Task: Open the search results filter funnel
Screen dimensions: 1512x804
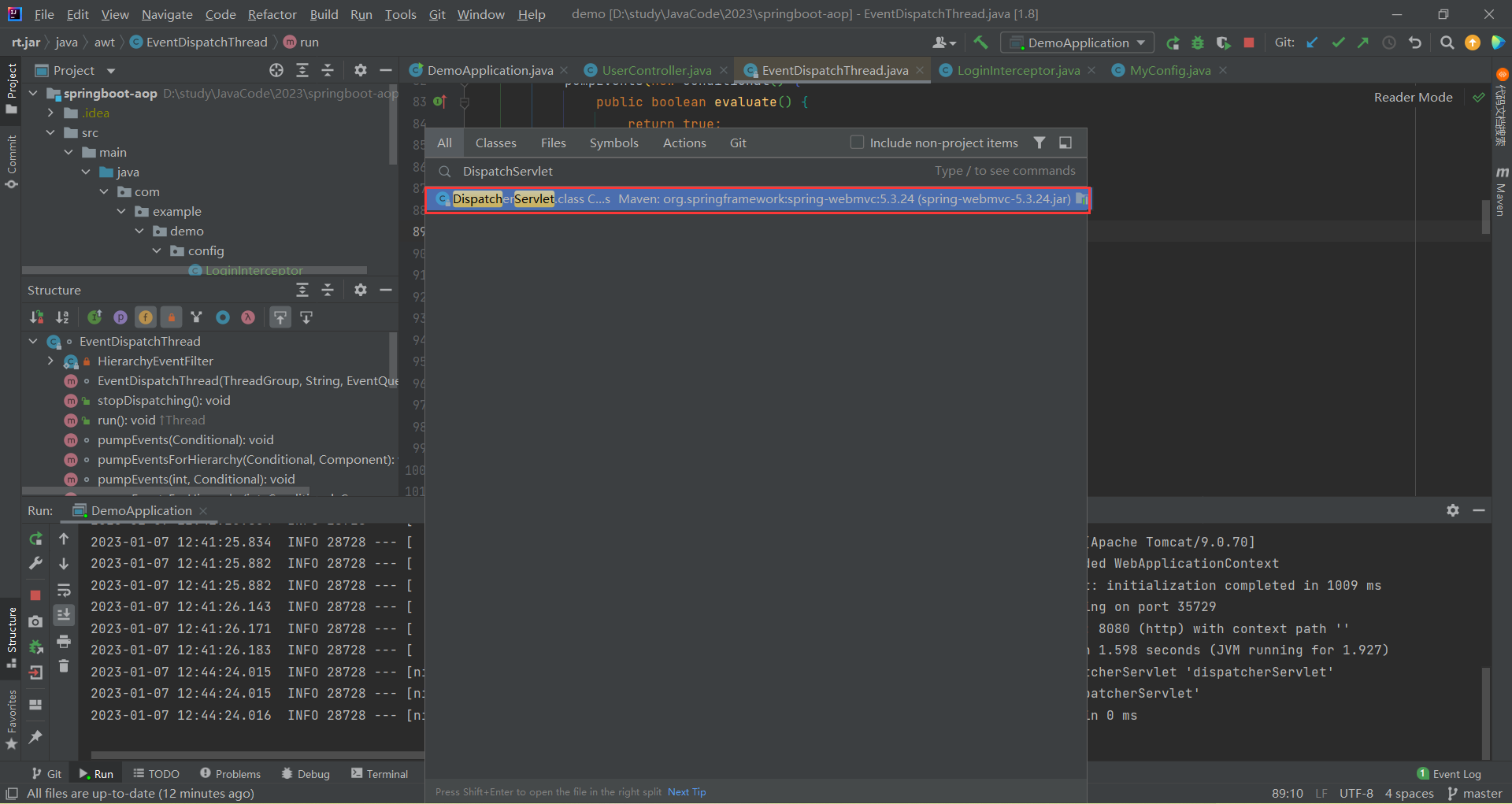Action: coord(1039,143)
